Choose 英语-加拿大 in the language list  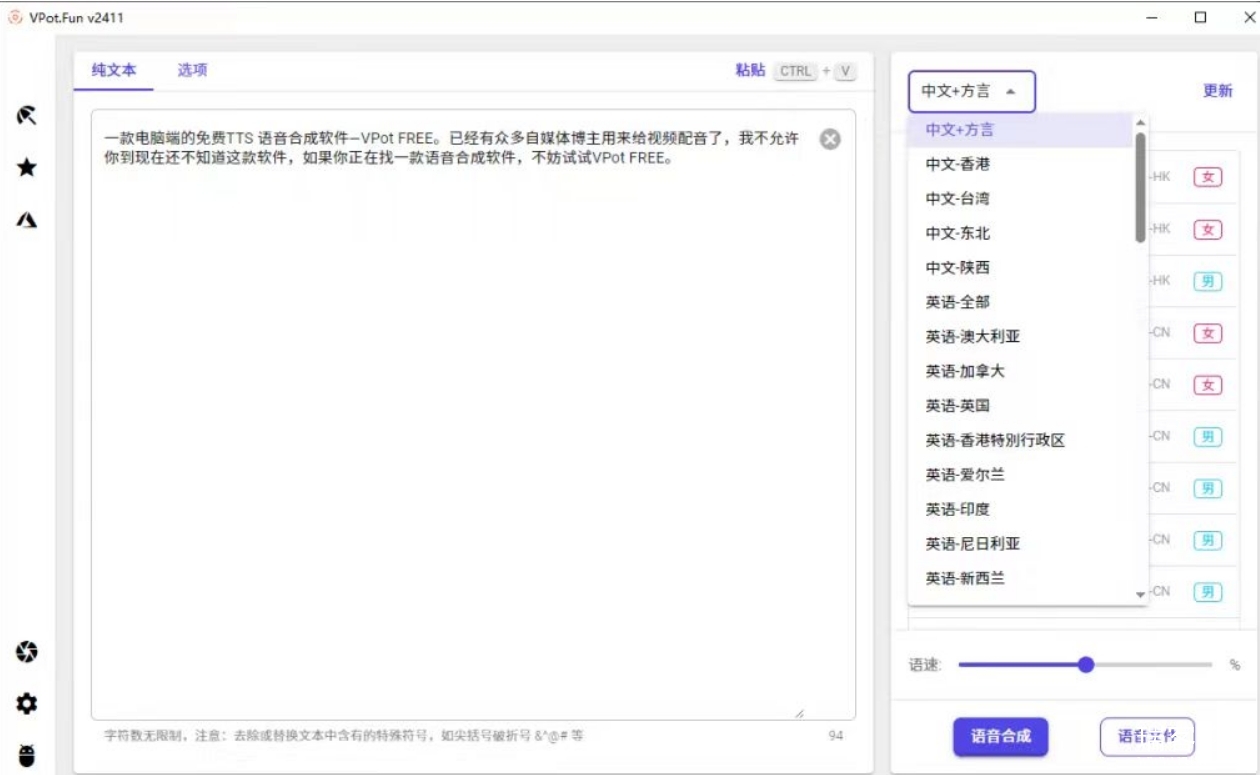tap(1020, 371)
